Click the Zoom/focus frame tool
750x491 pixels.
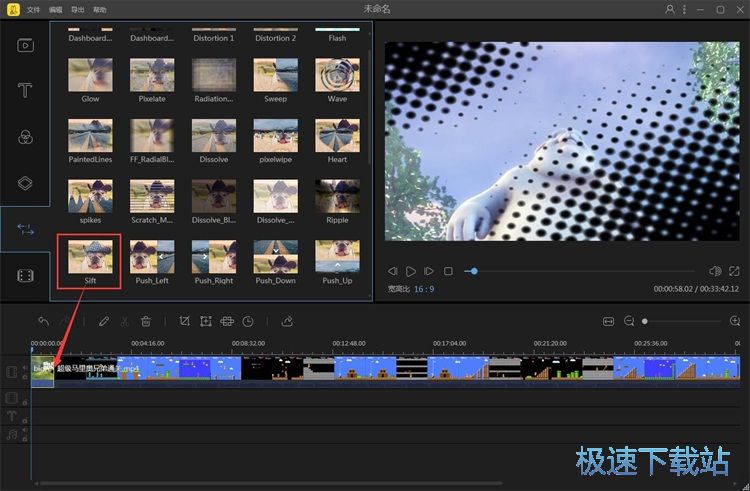click(206, 321)
